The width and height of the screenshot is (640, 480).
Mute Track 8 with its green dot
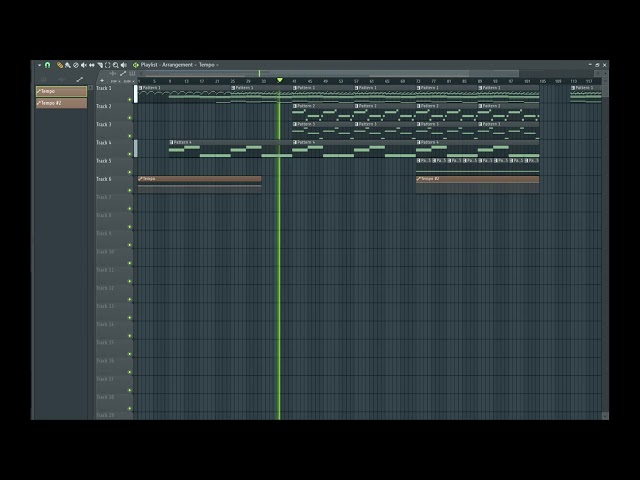coord(130,227)
